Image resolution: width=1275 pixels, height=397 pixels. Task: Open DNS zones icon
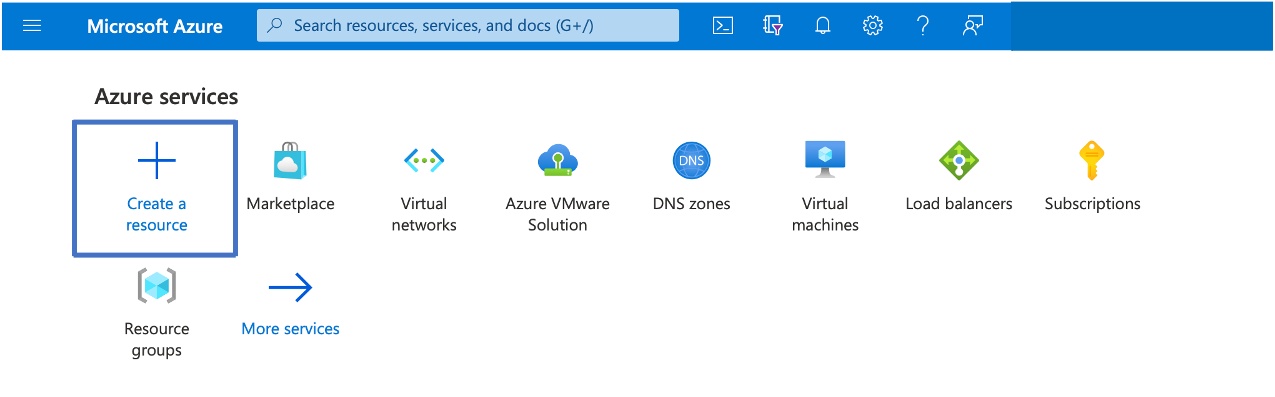(692, 160)
